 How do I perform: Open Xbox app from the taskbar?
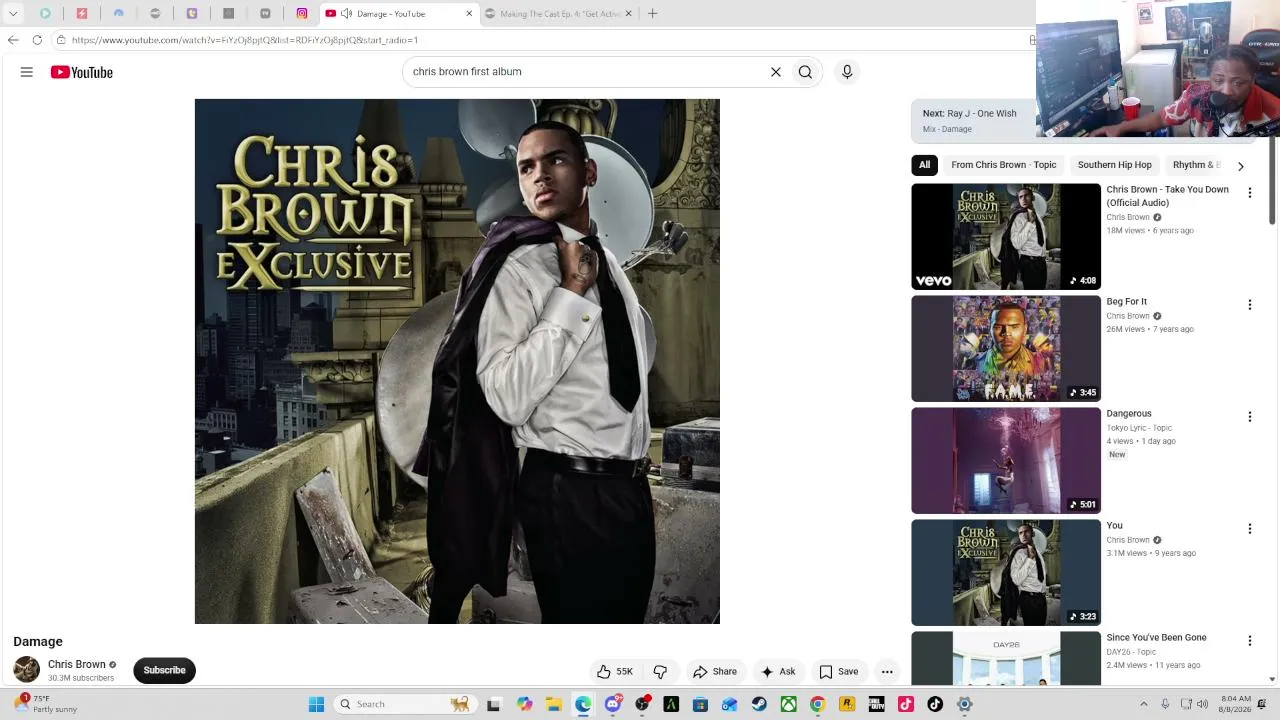[788, 704]
